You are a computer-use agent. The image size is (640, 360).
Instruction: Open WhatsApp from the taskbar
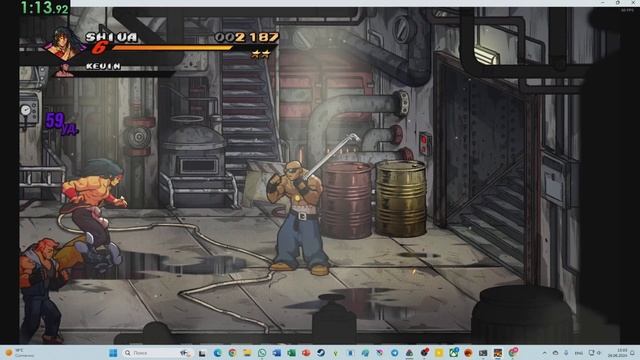(262, 353)
